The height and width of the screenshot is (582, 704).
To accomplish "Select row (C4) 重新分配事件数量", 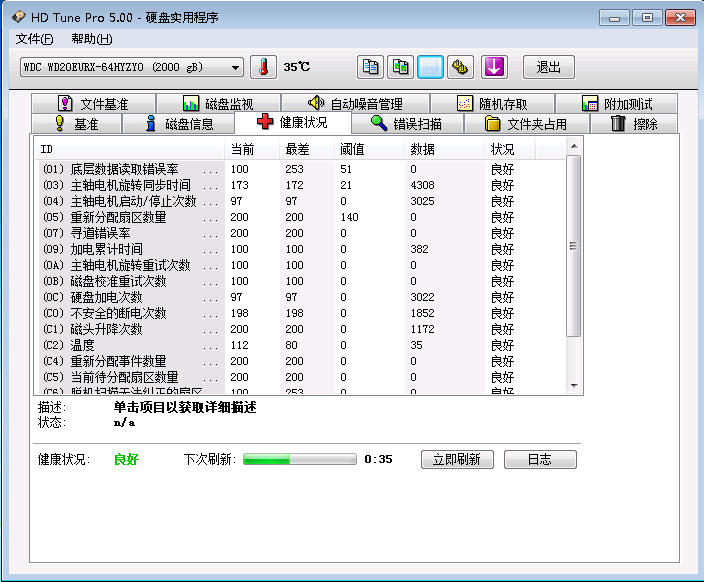I will [x=300, y=361].
